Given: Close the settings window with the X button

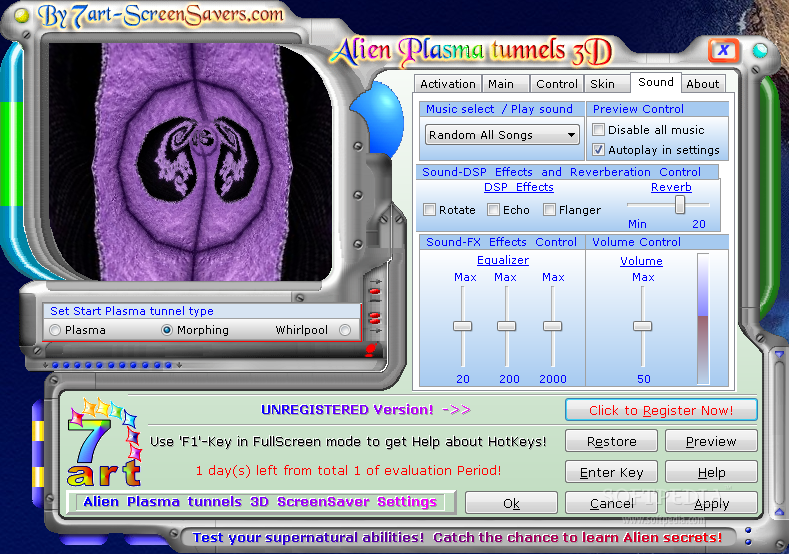Looking at the screenshot, I should (x=724, y=50).
